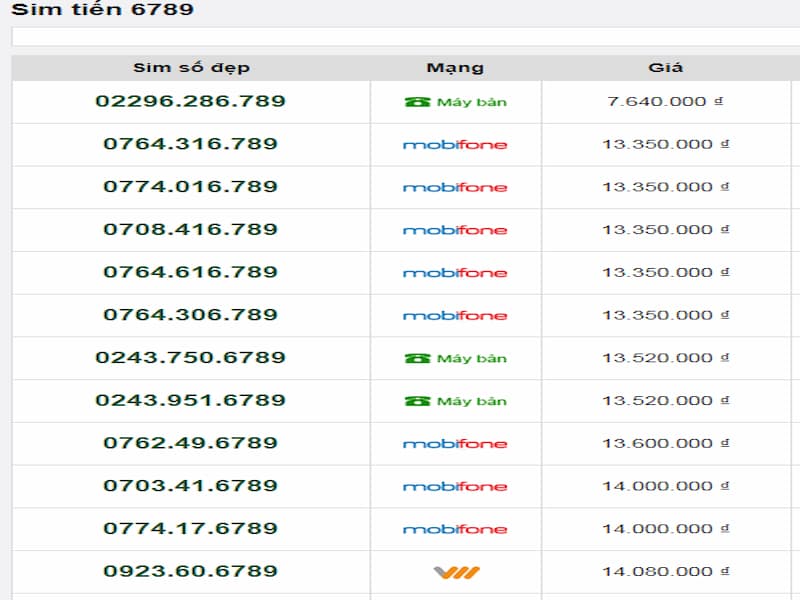
Task: Click the price for 0243.951.6789
Action: point(665,401)
